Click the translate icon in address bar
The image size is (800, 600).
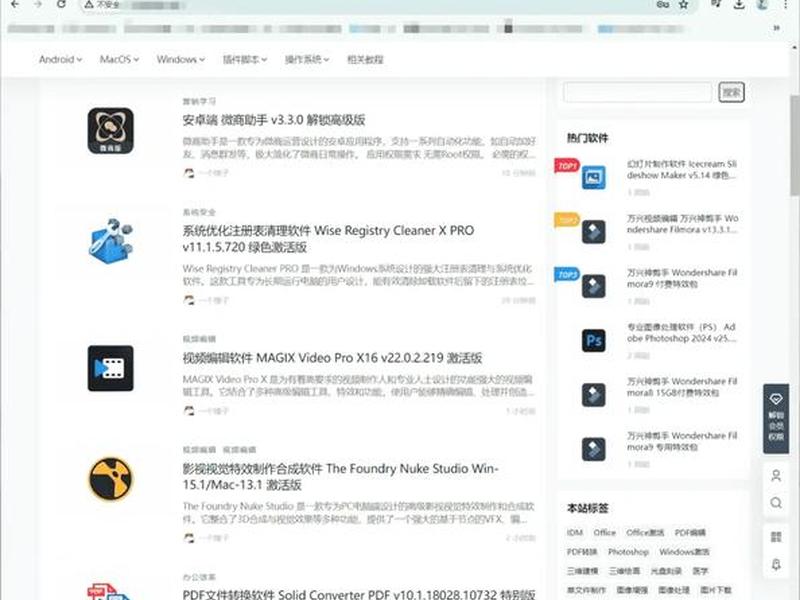click(663, 4)
